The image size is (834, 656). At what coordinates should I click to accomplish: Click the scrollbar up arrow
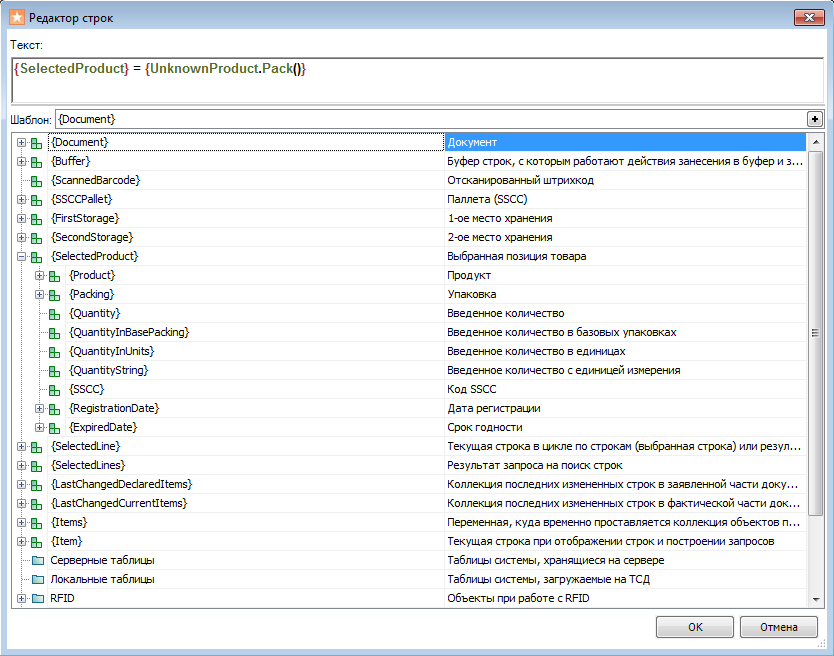coord(815,142)
